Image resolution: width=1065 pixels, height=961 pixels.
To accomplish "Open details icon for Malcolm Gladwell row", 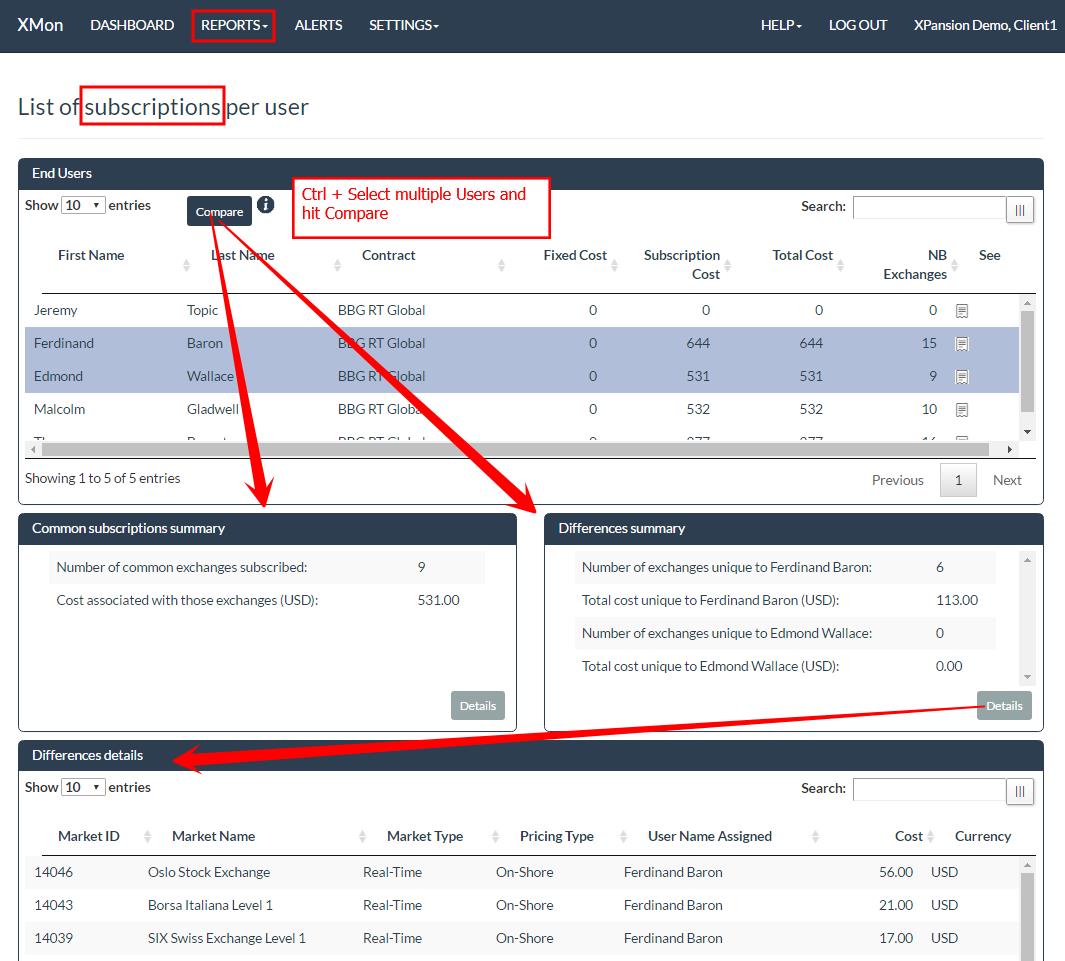I will click(961, 410).
